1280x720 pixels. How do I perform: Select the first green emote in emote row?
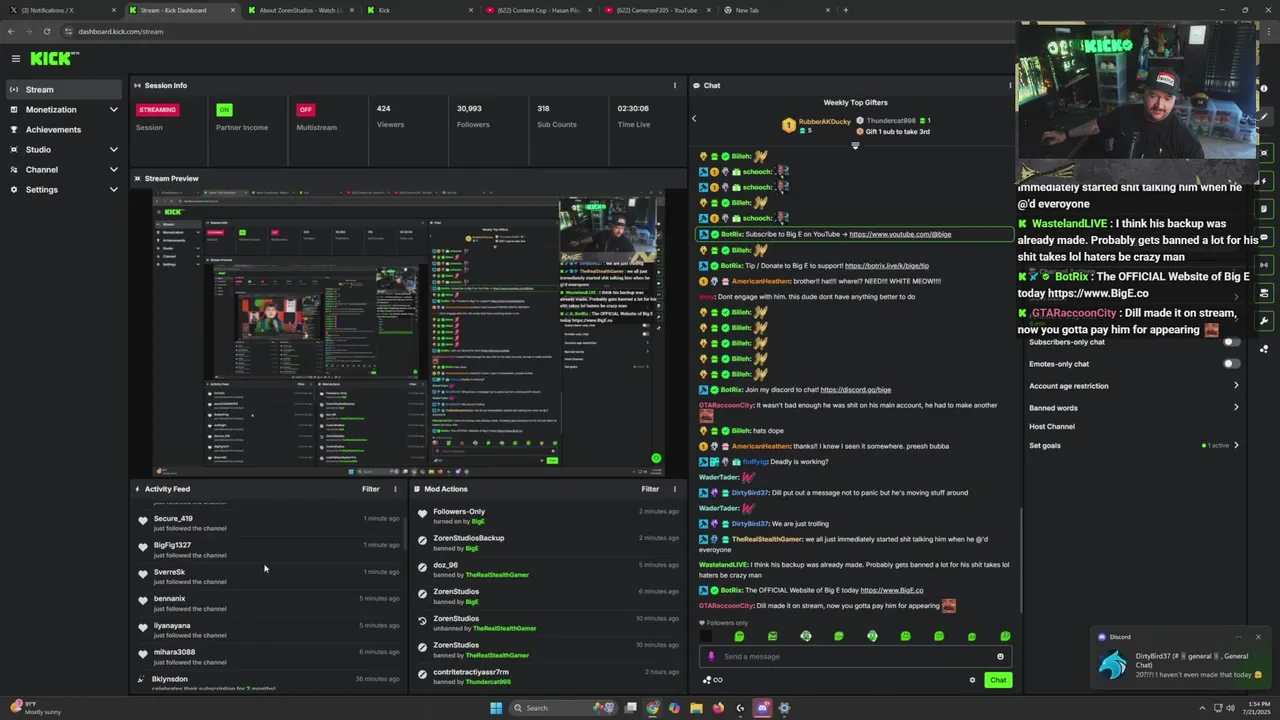739,636
